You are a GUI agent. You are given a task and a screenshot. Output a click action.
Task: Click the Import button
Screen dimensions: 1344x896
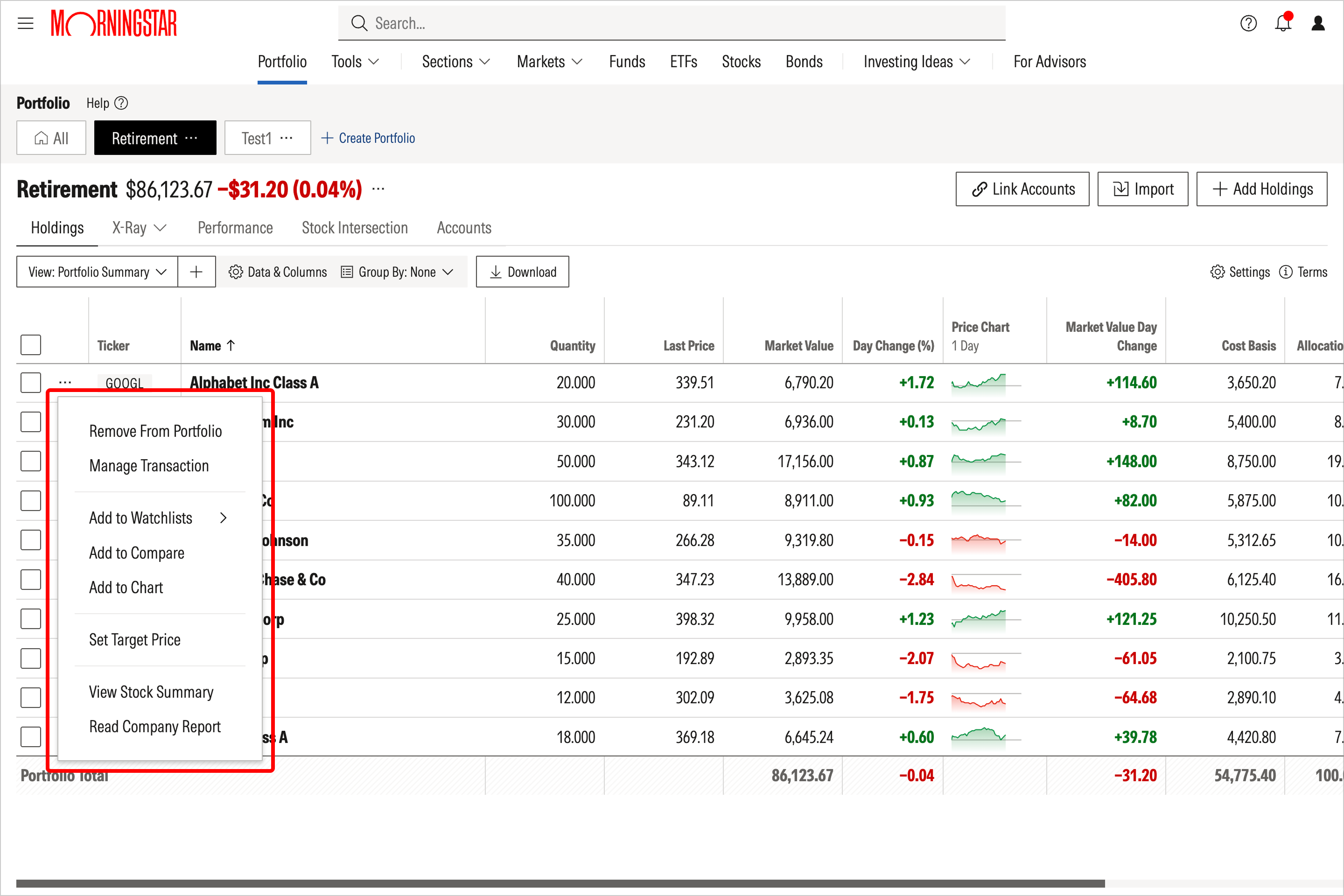tap(1143, 189)
